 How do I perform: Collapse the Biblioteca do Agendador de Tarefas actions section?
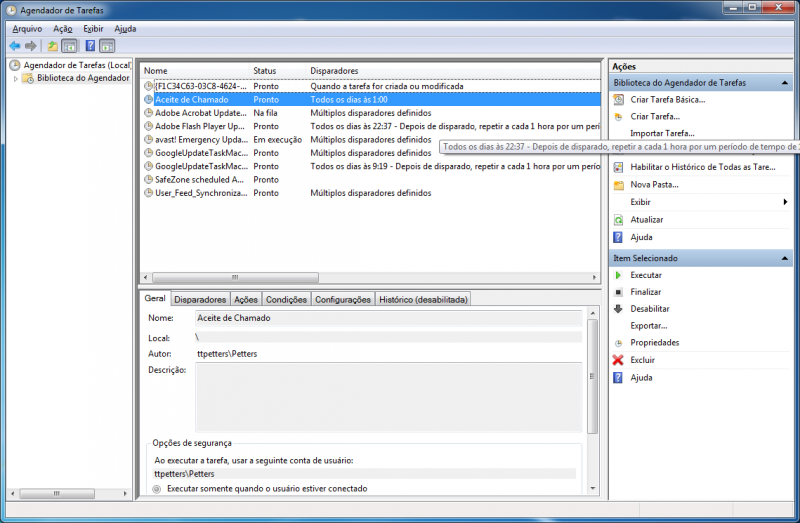point(786,83)
